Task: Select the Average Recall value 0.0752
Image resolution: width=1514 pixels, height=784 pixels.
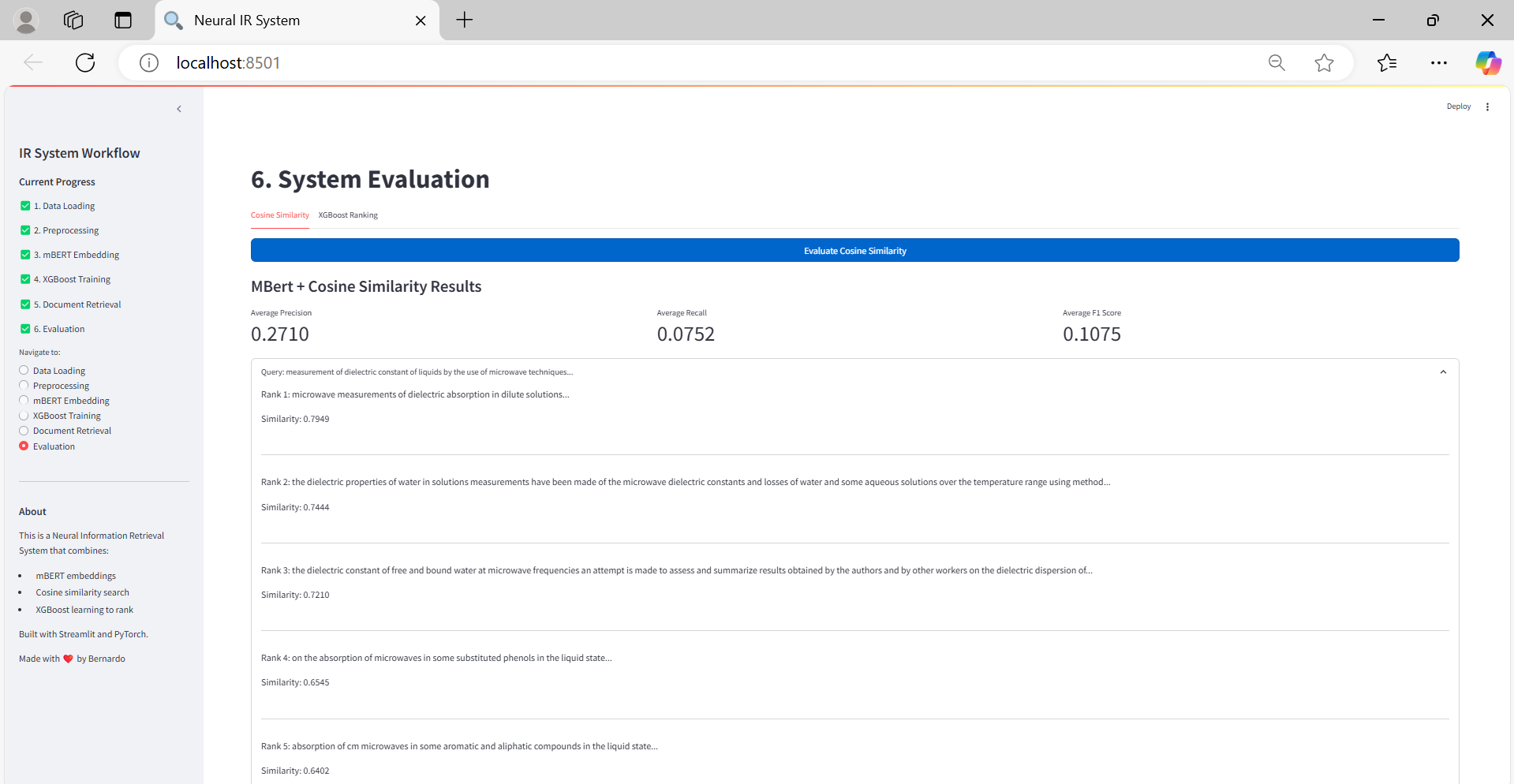Action: coord(686,334)
